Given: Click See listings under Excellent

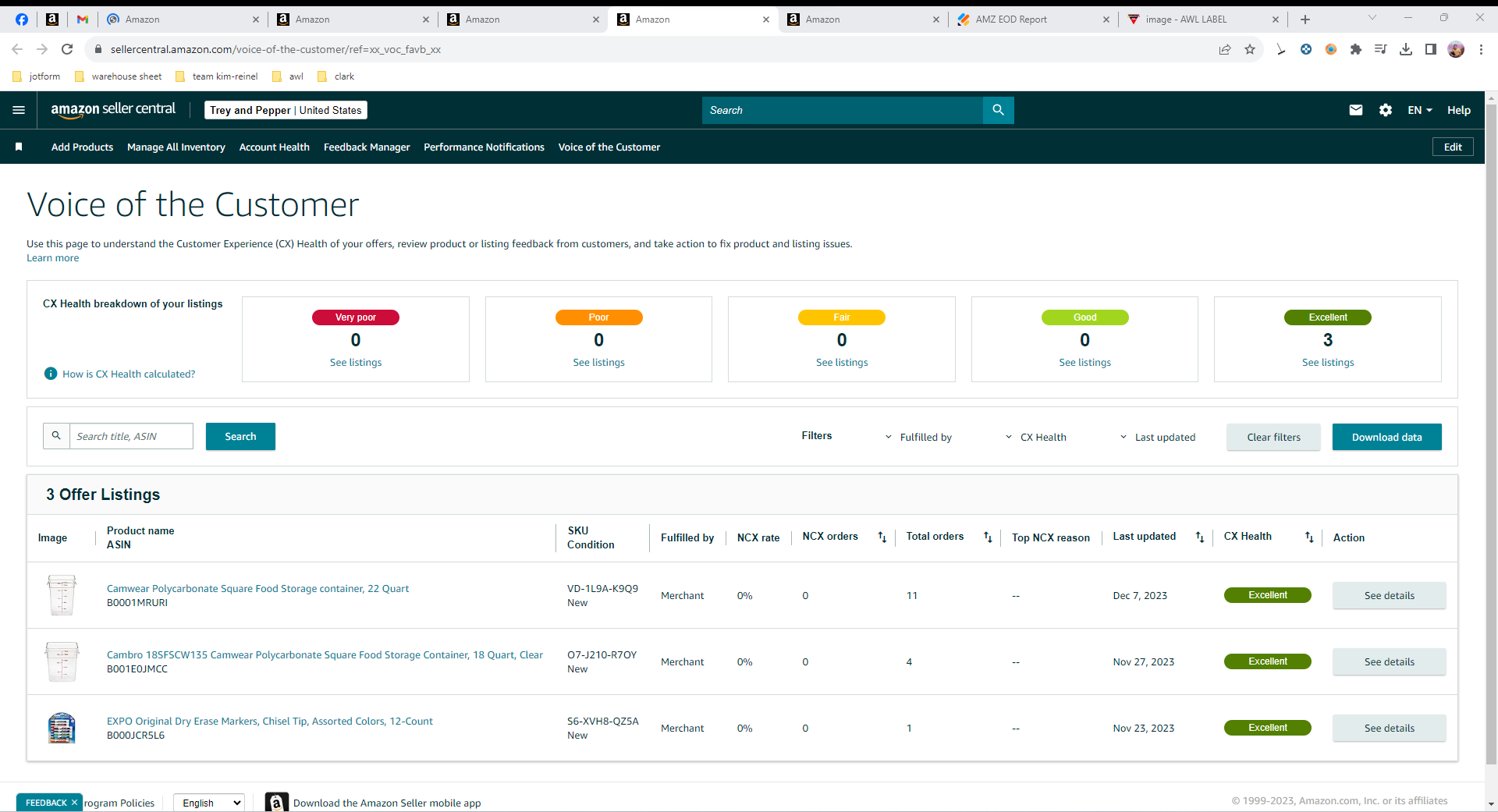Looking at the screenshot, I should pyautogui.click(x=1328, y=362).
